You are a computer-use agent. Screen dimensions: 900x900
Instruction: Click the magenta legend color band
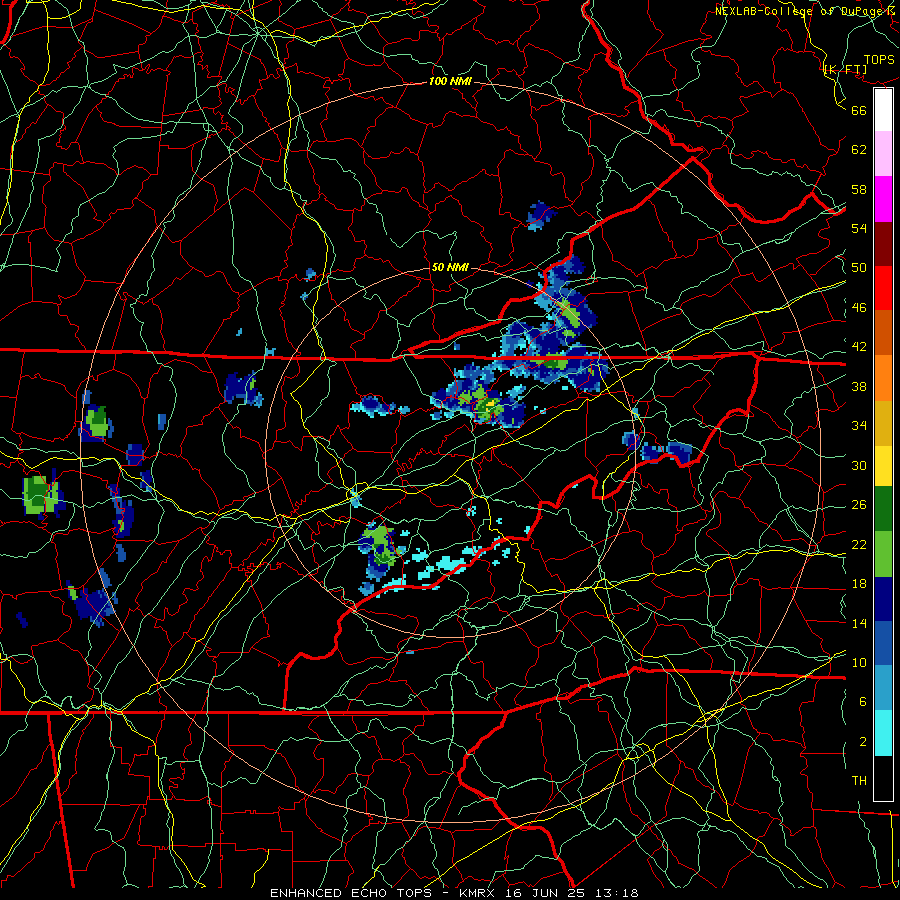pos(883,199)
